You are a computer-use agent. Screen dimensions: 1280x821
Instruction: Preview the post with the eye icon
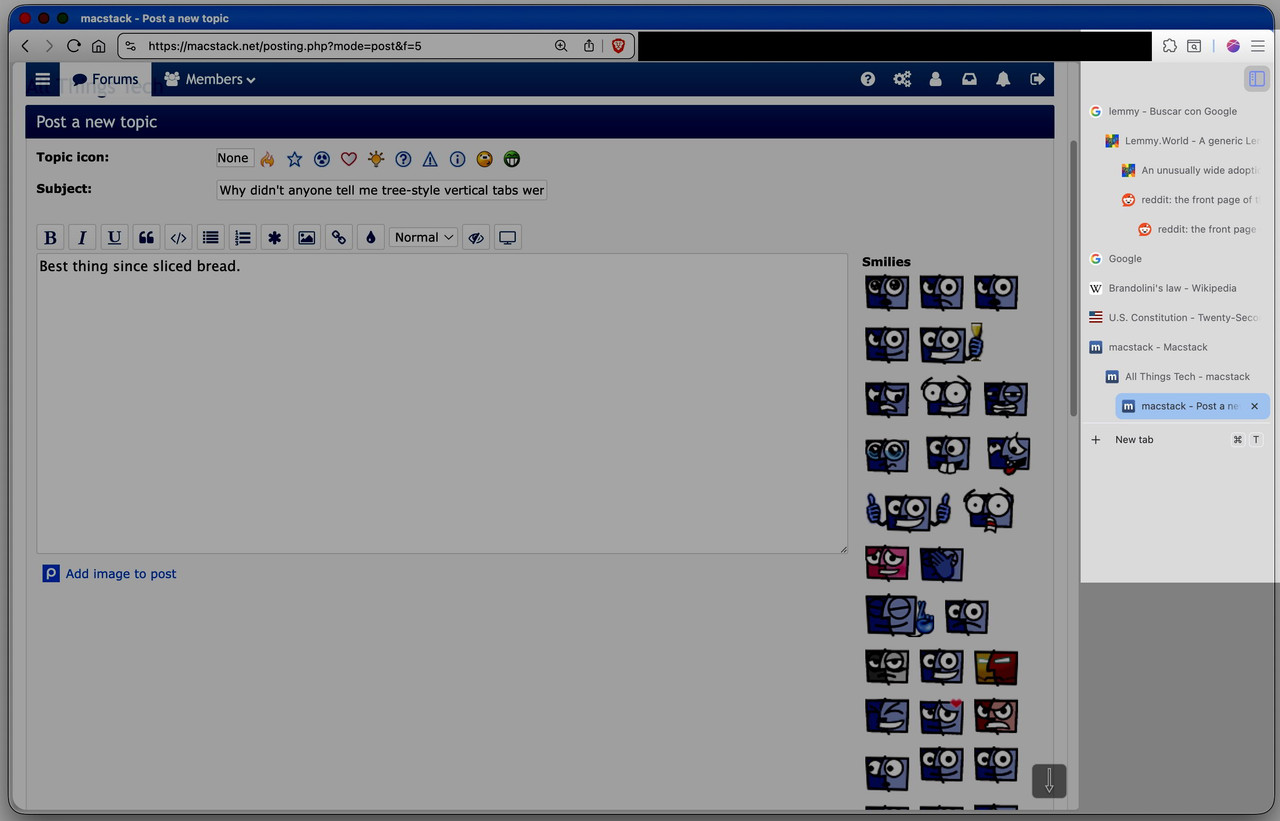tap(475, 237)
